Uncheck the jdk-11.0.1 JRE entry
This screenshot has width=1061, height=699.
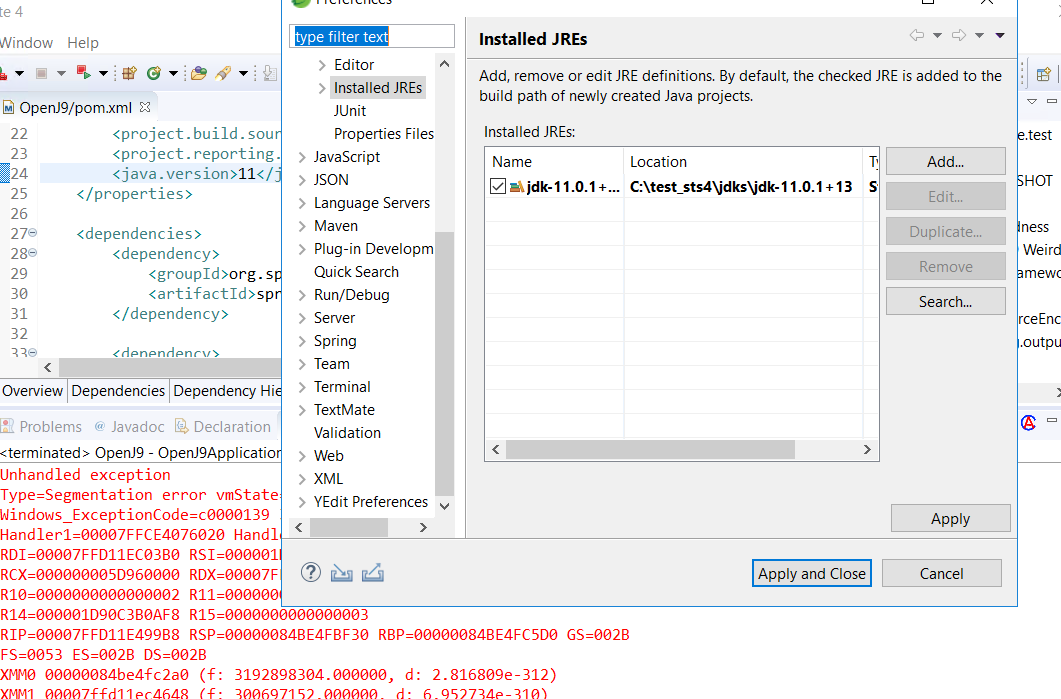click(497, 186)
